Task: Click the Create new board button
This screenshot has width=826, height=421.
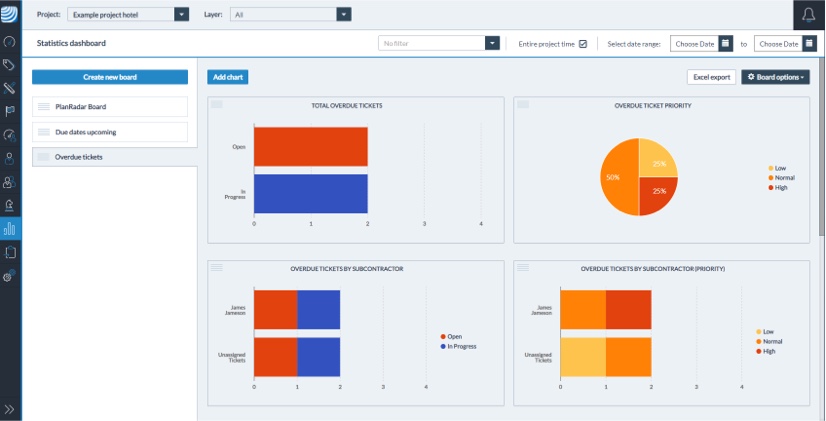Action: point(110,77)
